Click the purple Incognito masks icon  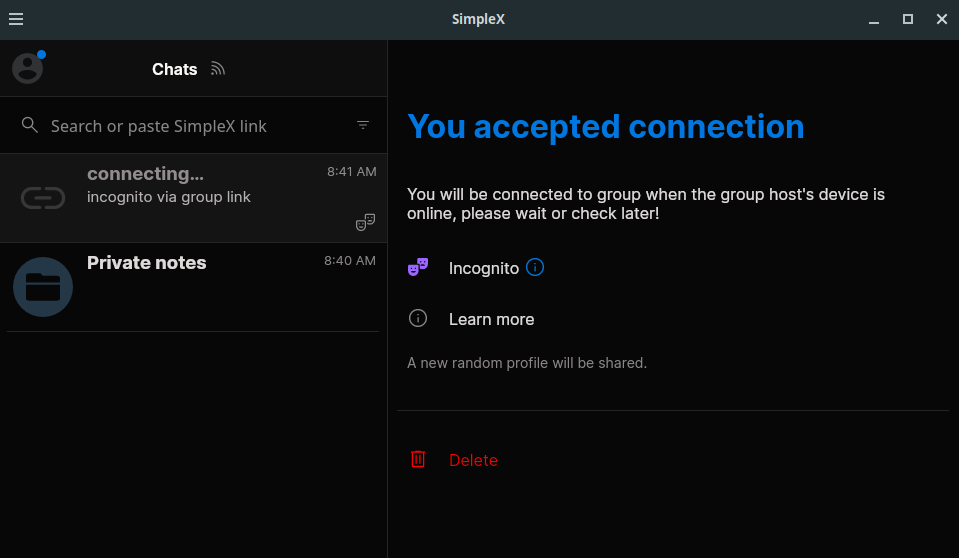click(x=418, y=267)
